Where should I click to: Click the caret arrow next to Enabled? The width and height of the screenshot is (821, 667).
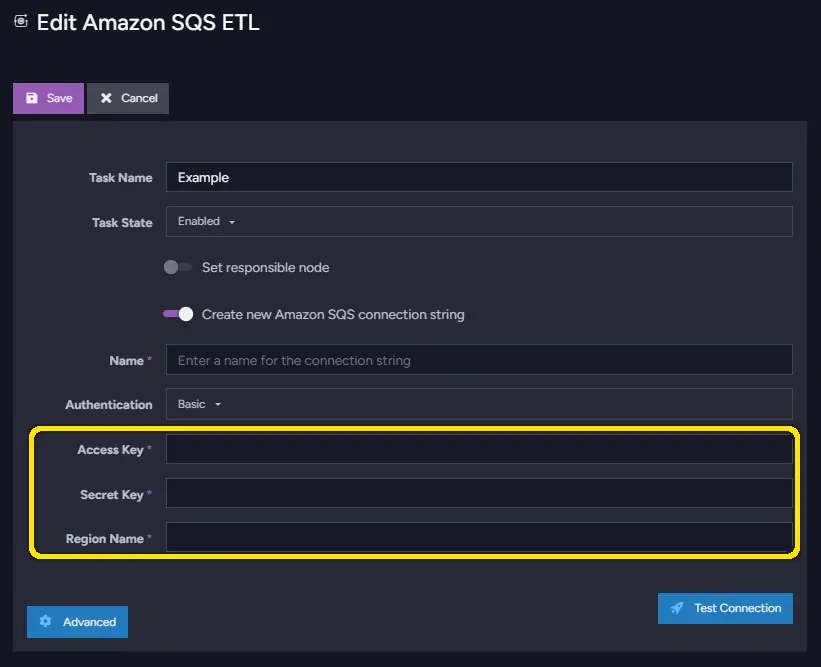pos(231,222)
